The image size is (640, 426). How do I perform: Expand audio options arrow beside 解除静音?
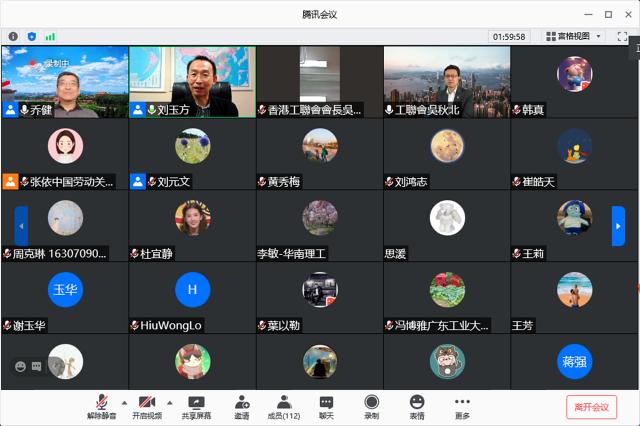coord(124,403)
